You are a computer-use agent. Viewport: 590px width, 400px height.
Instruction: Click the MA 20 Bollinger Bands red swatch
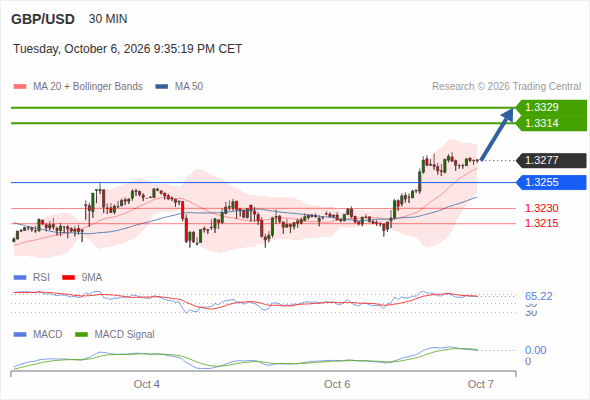click(x=20, y=87)
